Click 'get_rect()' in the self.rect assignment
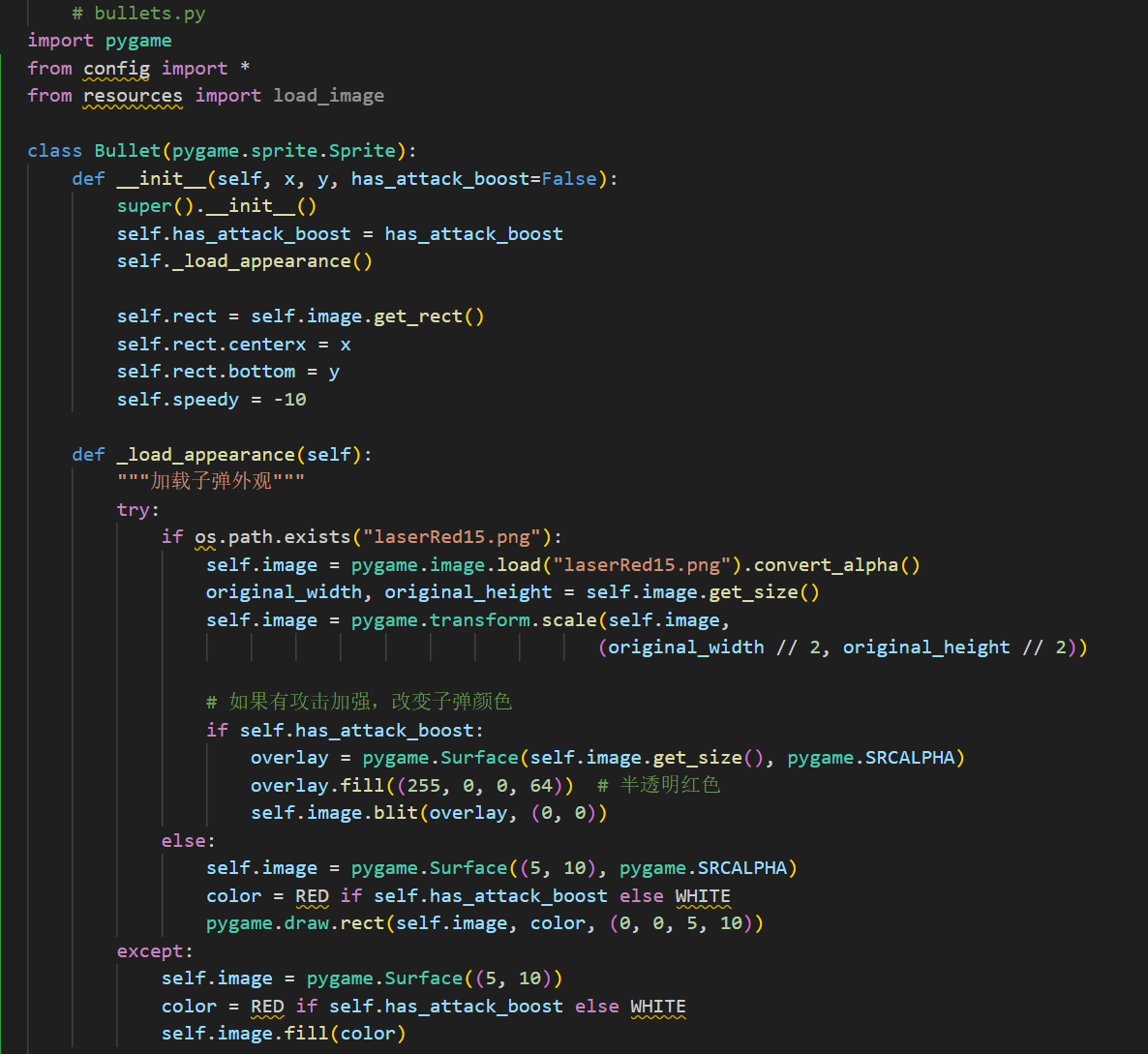The width and height of the screenshot is (1148, 1054). [429, 316]
